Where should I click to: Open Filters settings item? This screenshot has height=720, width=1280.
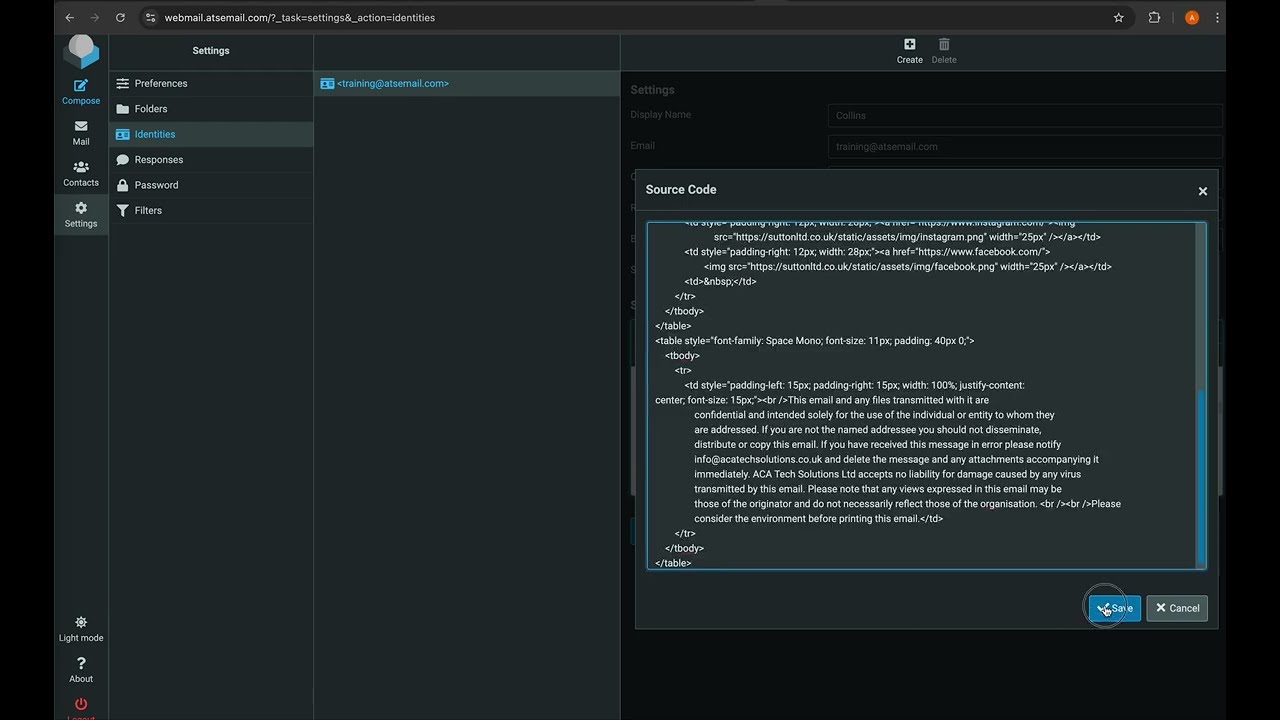pyautogui.click(x=211, y=210)
